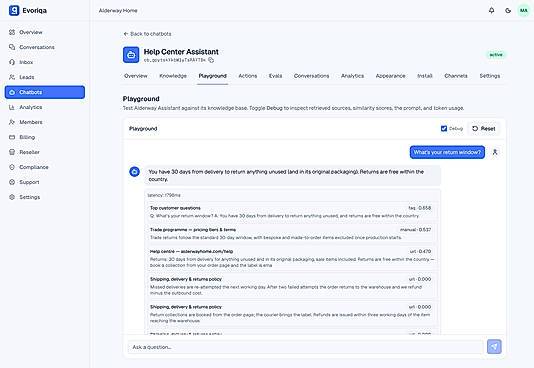Open the chatbot Conversations tab
Screen dimensions: 534x368
[x=311, y=76]
